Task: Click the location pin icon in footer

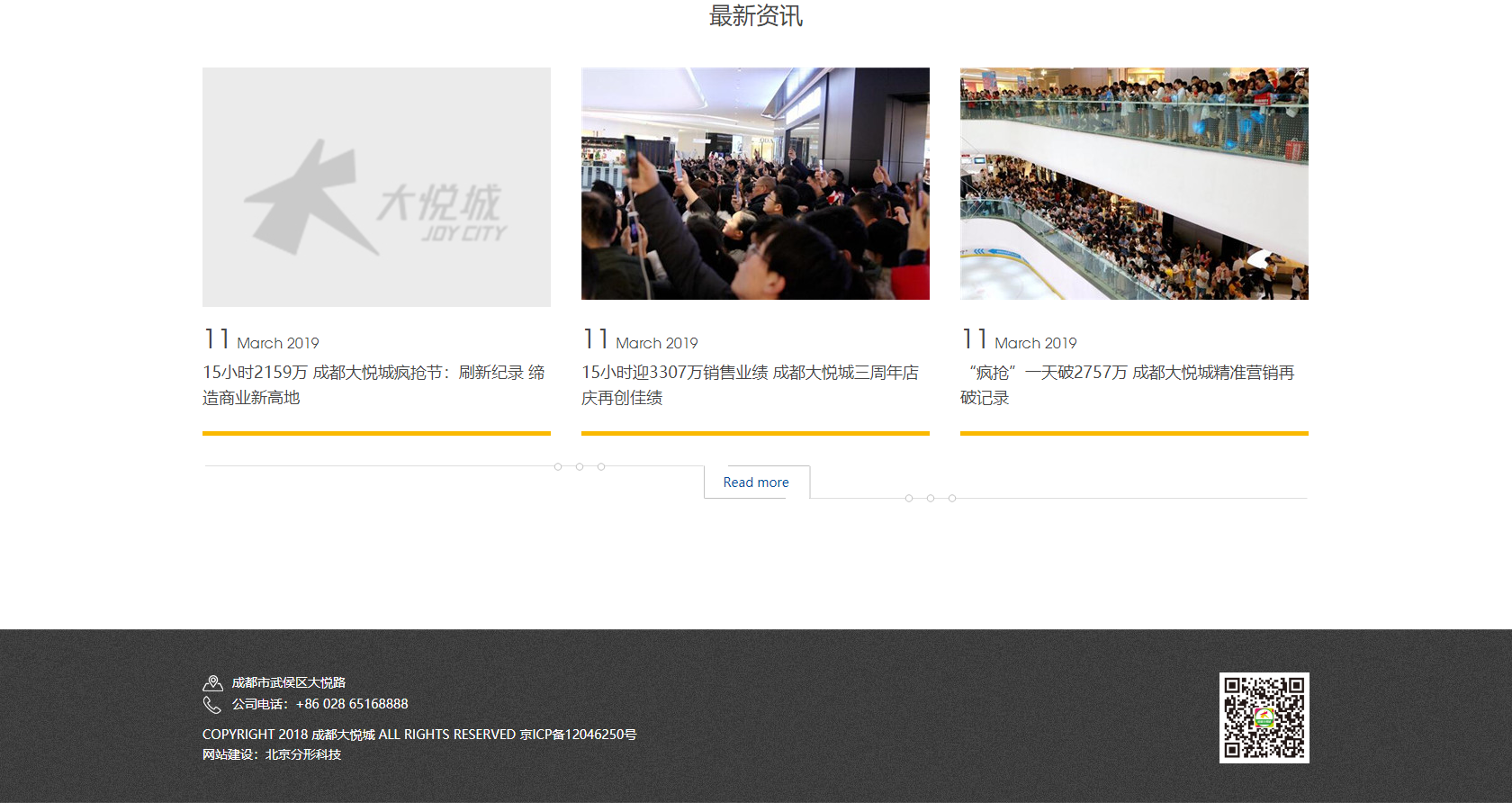Action: pyautogui.click(x=212, y=683)
